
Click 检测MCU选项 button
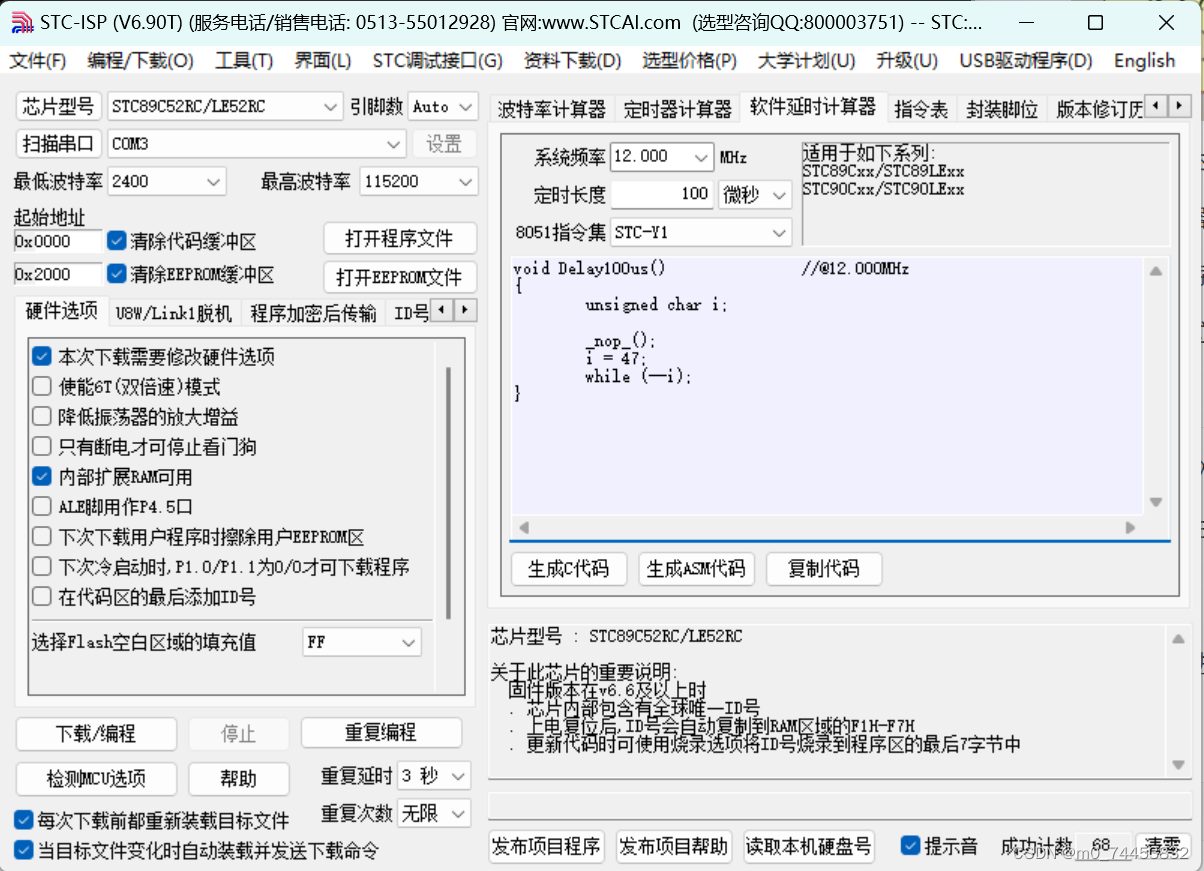click(x=96, y=779)
